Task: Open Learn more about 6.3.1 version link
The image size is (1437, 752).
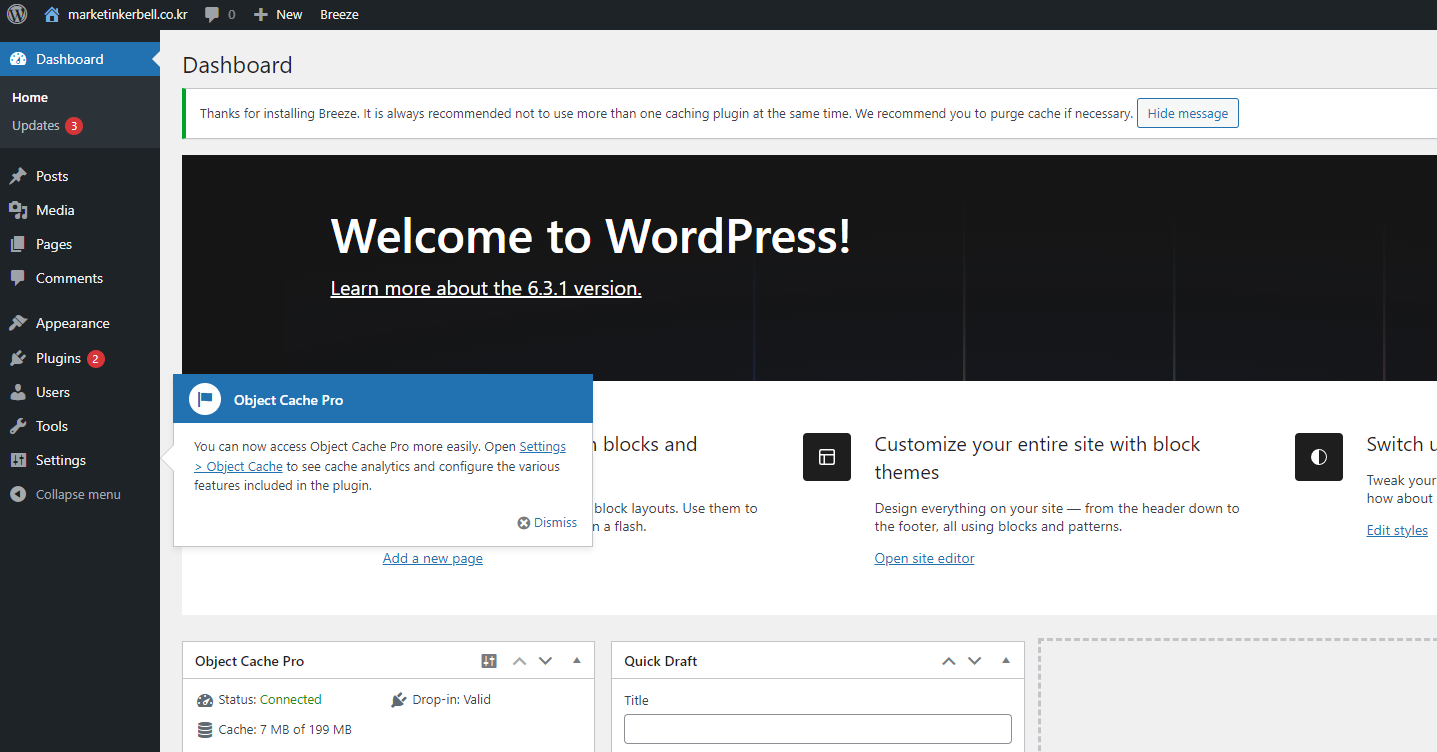Action: pyautogui.click(x=486, y=288)
